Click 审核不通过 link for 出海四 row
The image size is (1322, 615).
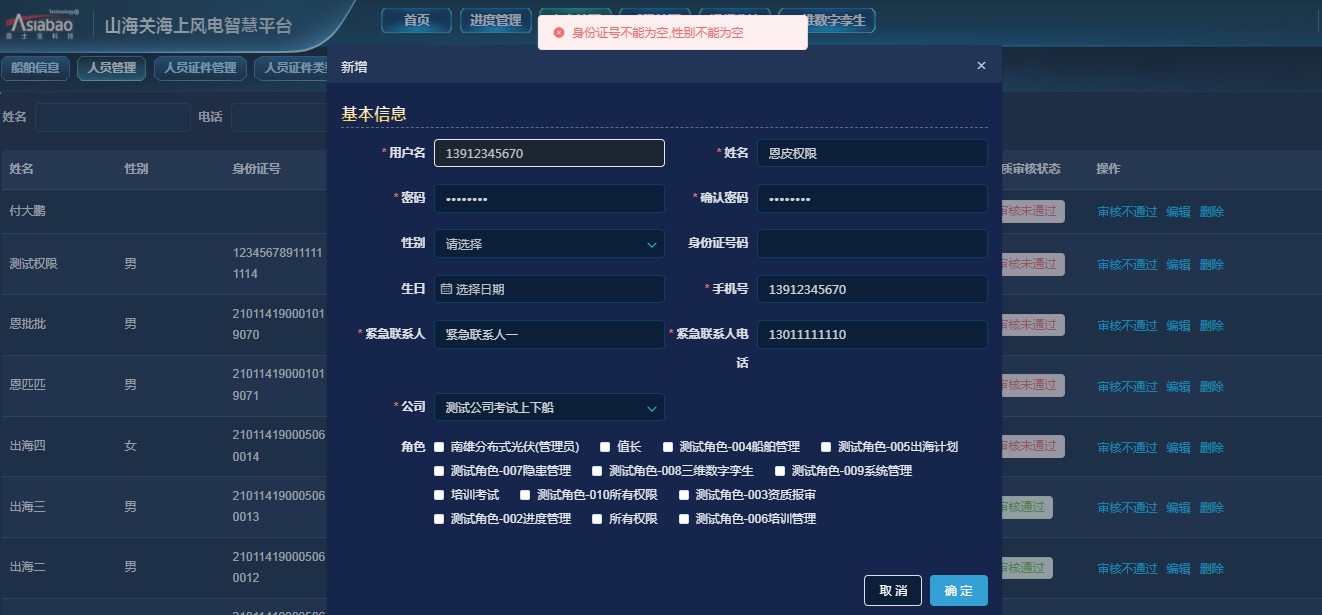[x=1127, y=446]
